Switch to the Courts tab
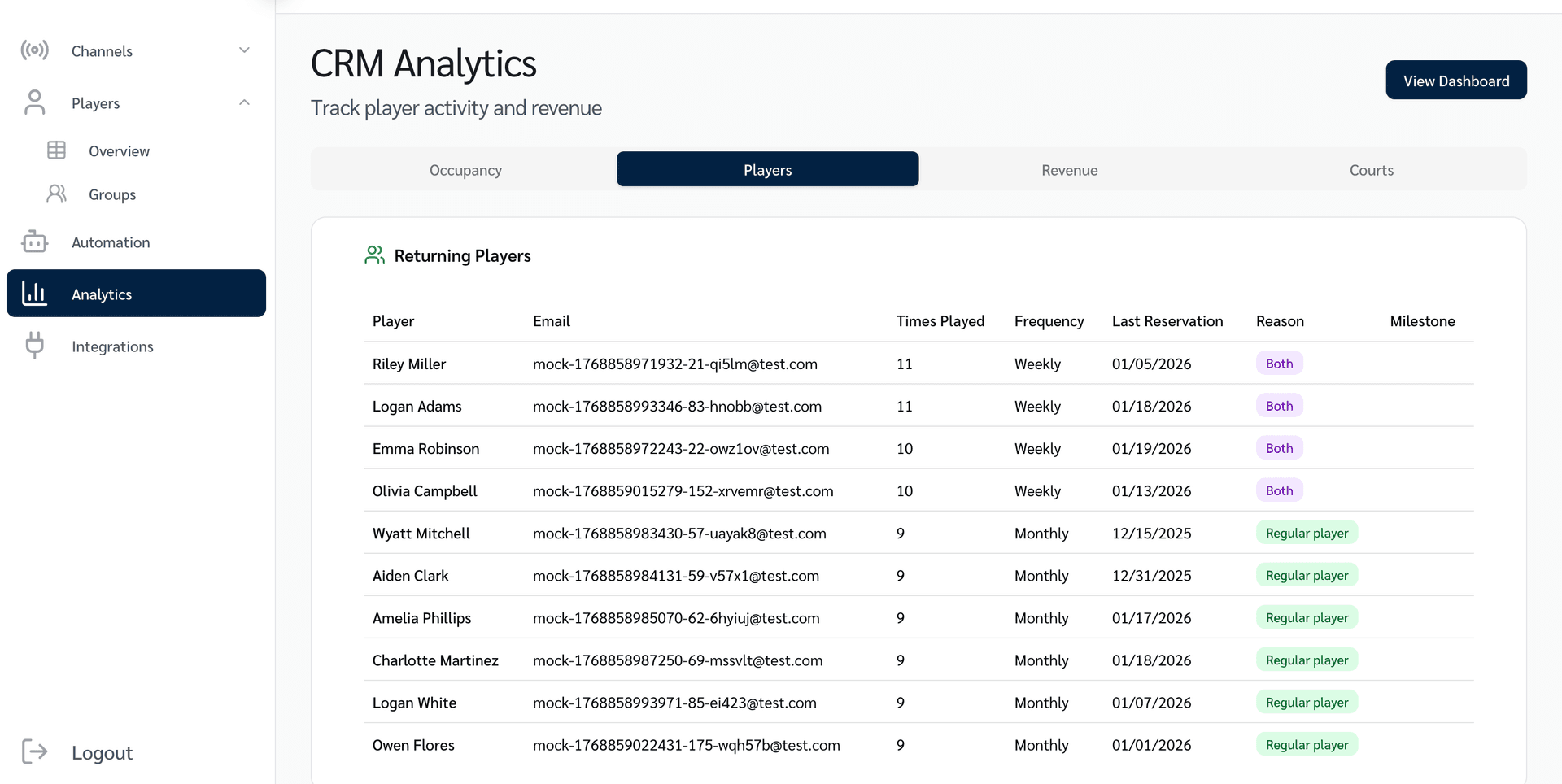 click(x=1371, y=170)
